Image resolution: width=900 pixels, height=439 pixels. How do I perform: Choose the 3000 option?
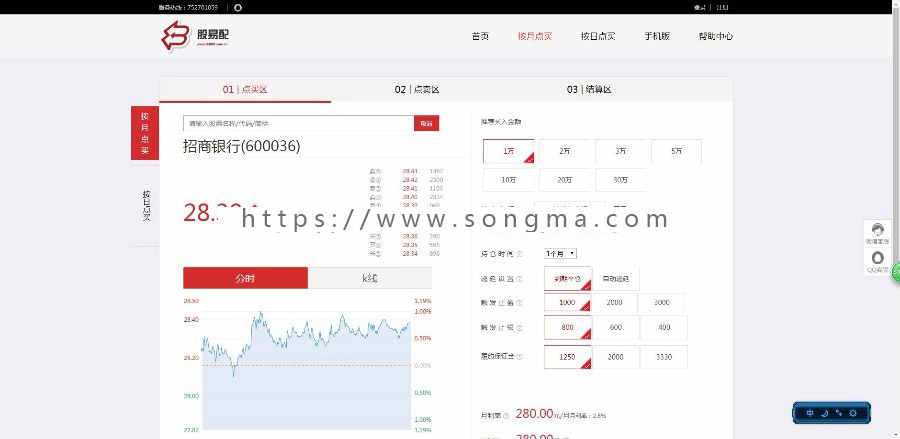(x=662, y=303)
